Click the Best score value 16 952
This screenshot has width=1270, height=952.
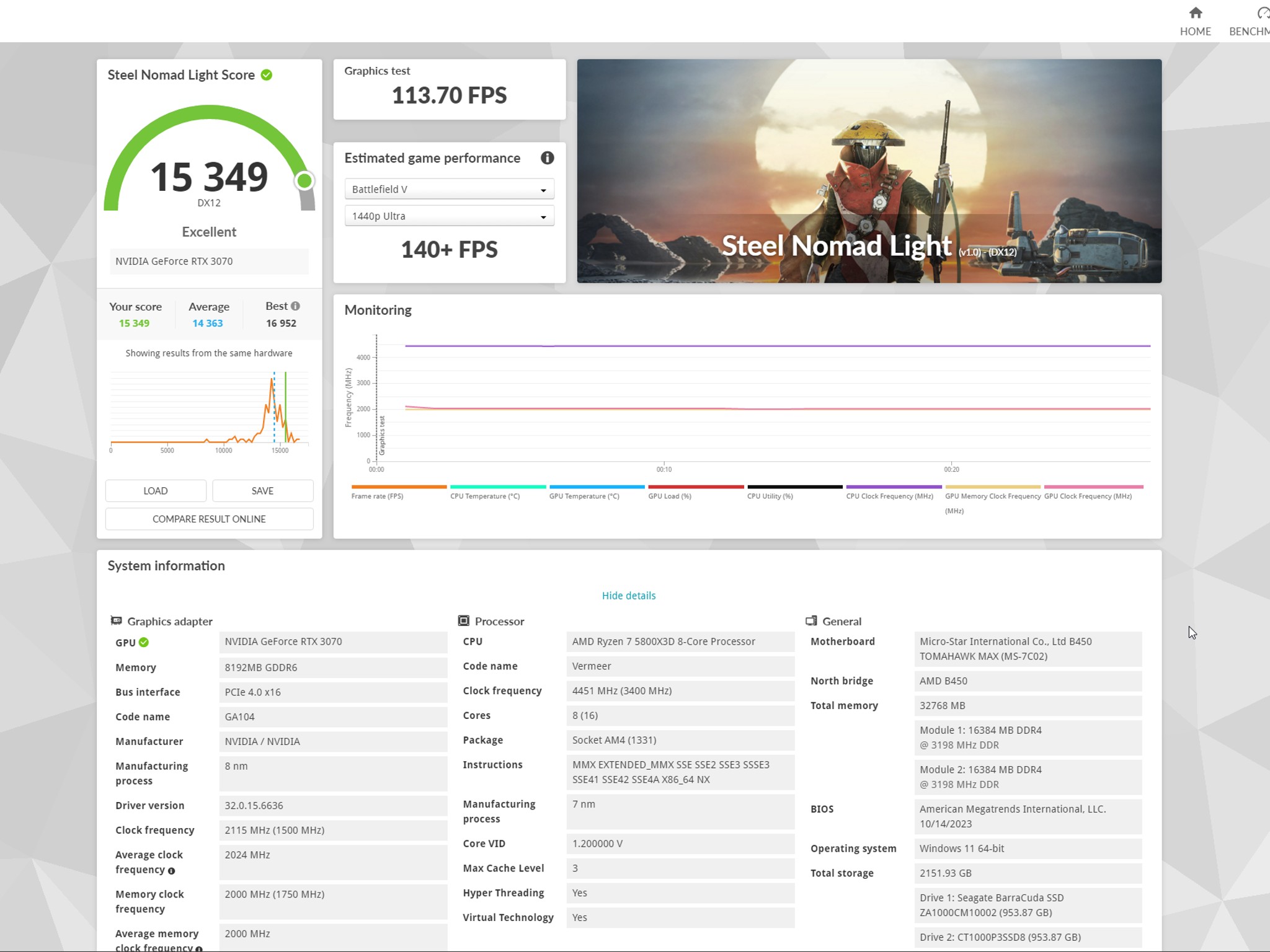281,324
